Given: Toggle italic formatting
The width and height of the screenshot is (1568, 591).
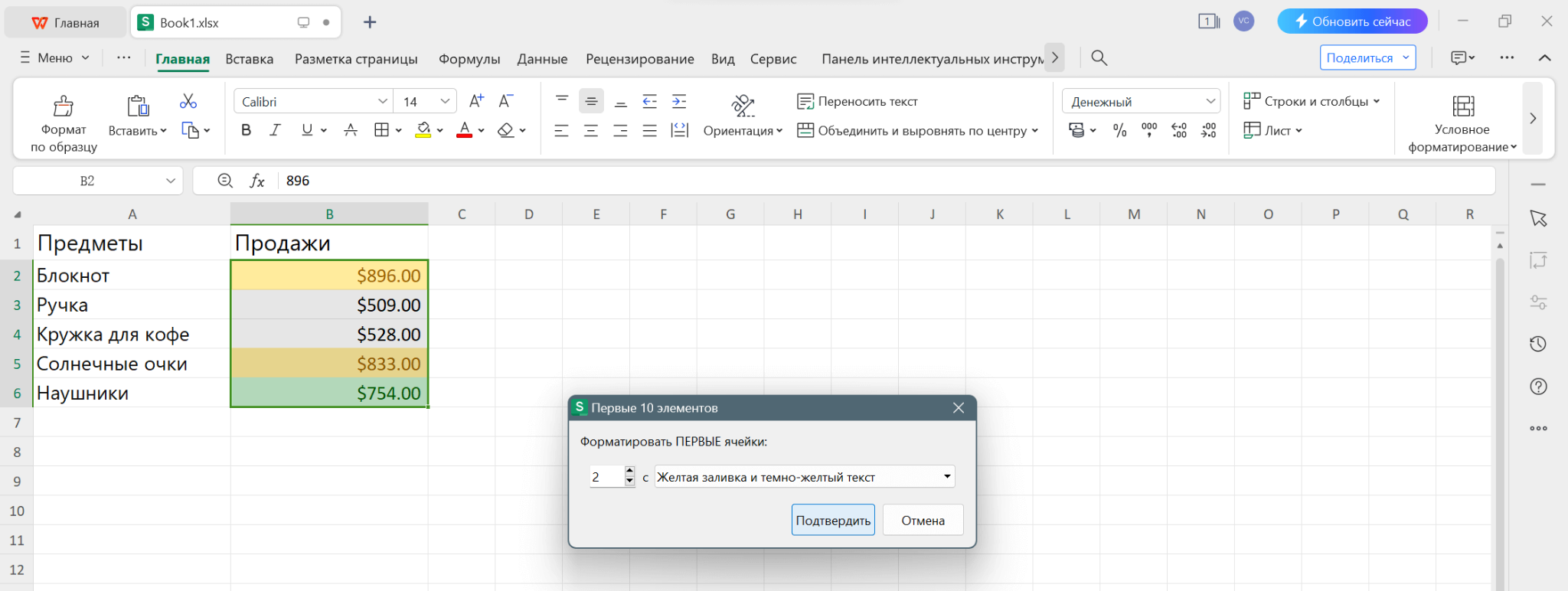Looking at the screenshot, I should point(275,131).
